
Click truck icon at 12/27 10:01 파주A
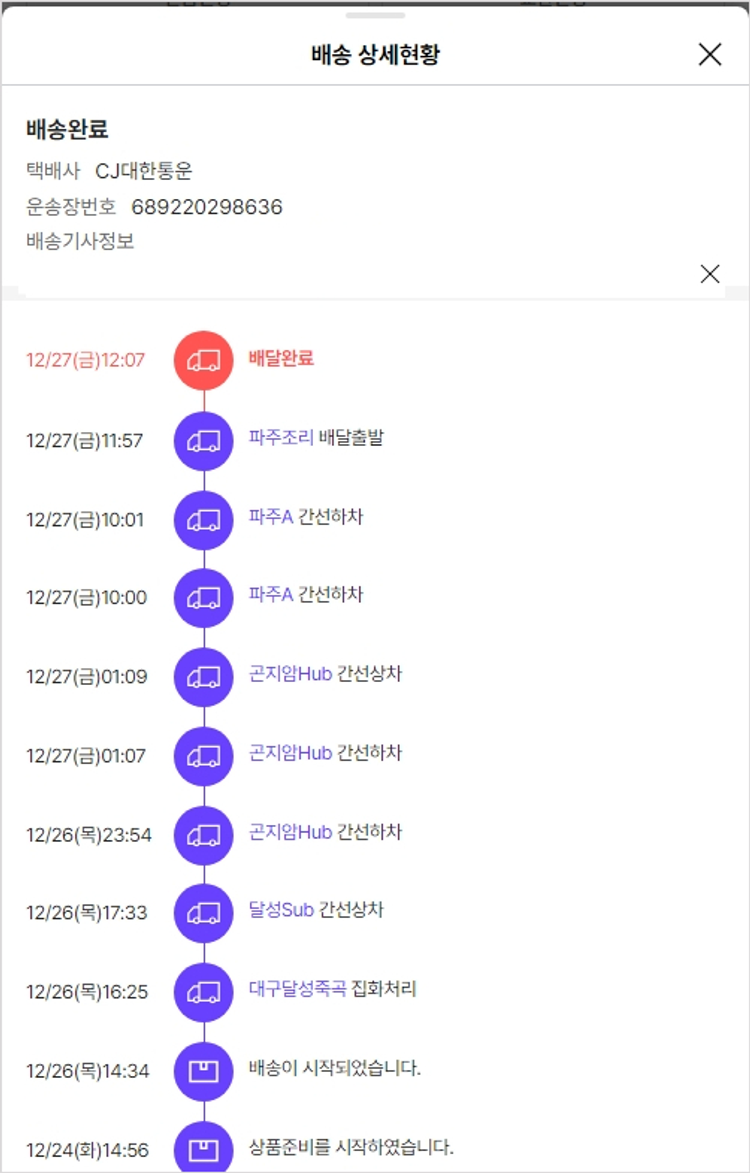[x=204, y=520]
